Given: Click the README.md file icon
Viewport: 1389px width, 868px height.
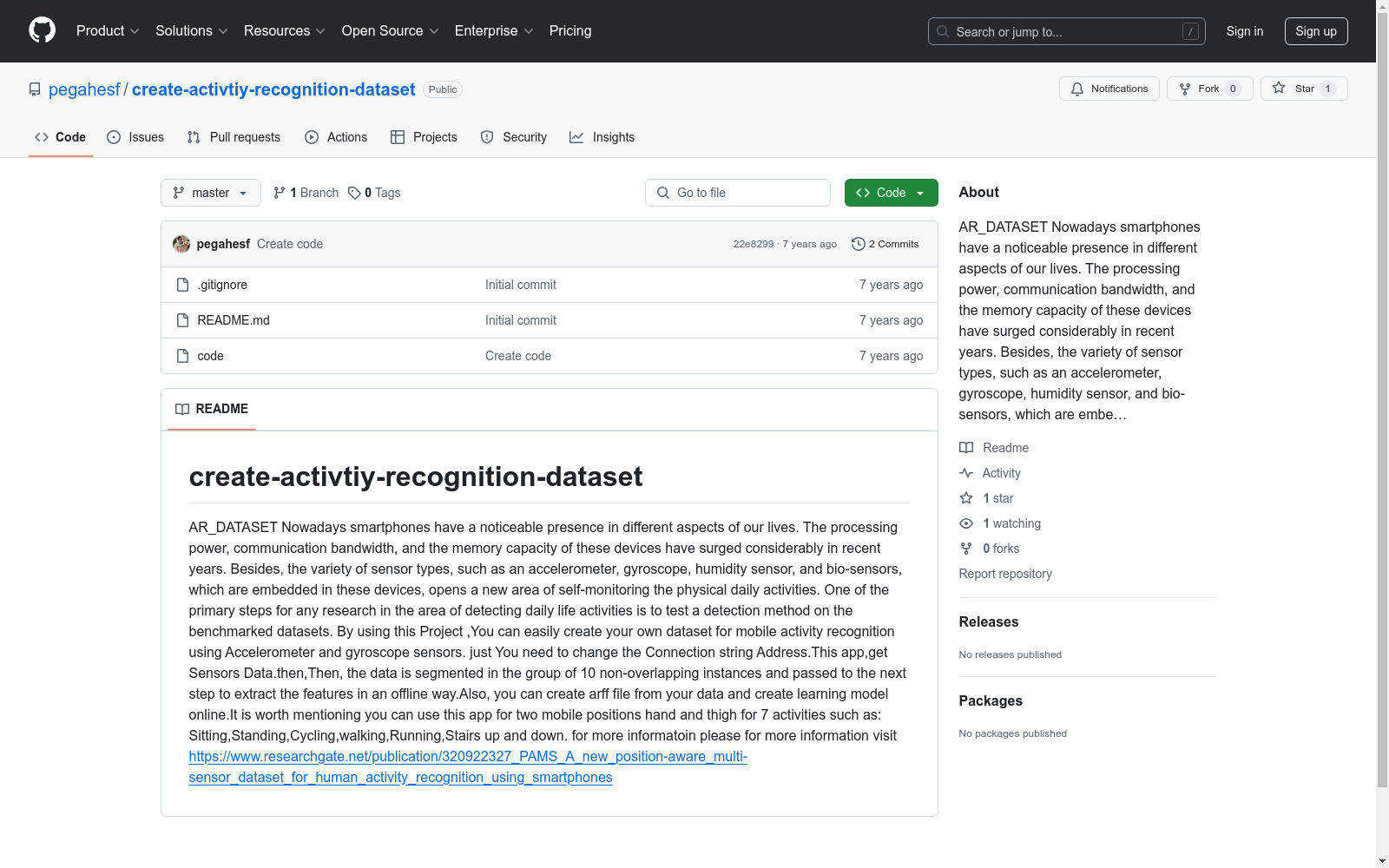Looking at the screenshot, I should (x=182, y=320).
